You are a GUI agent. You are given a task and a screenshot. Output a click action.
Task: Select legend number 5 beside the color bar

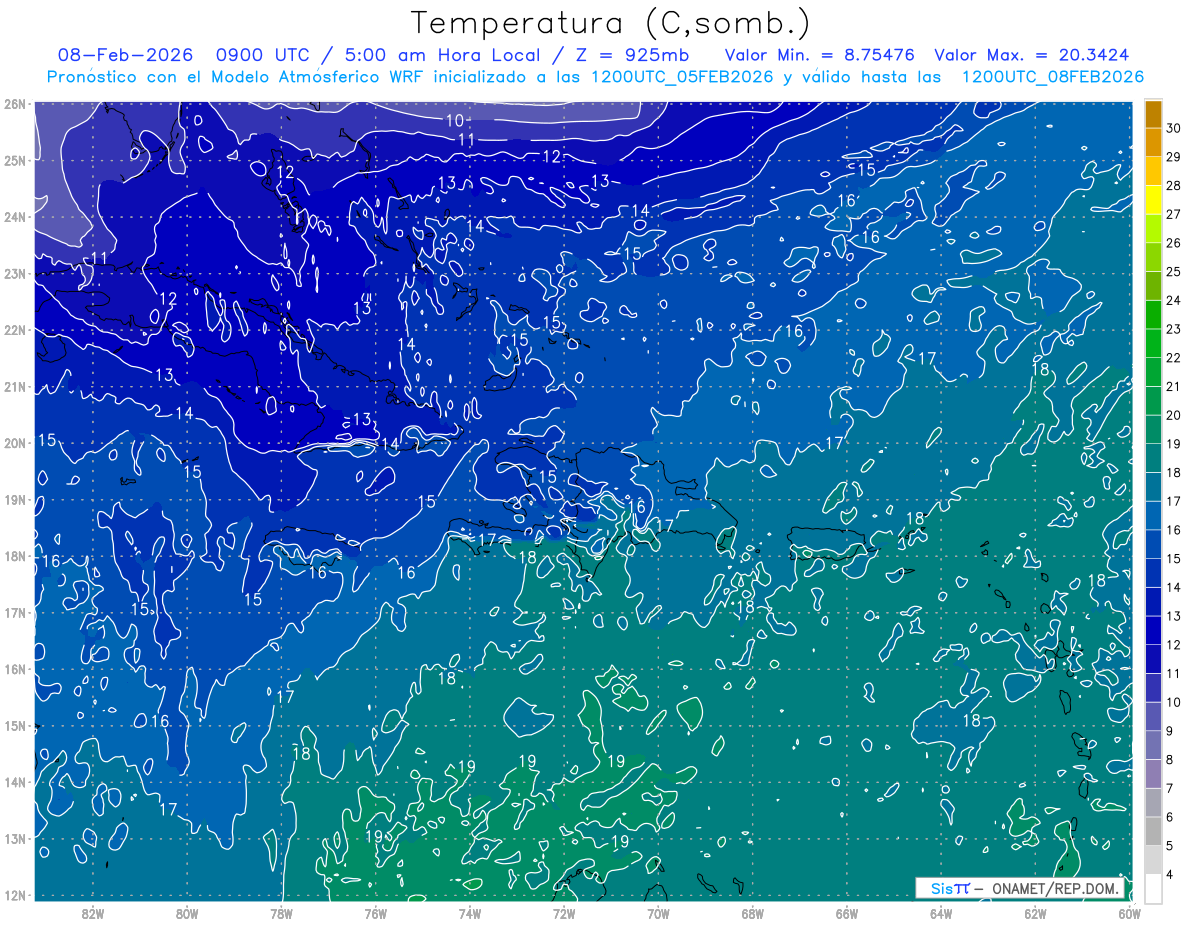tap(1171, 845)
